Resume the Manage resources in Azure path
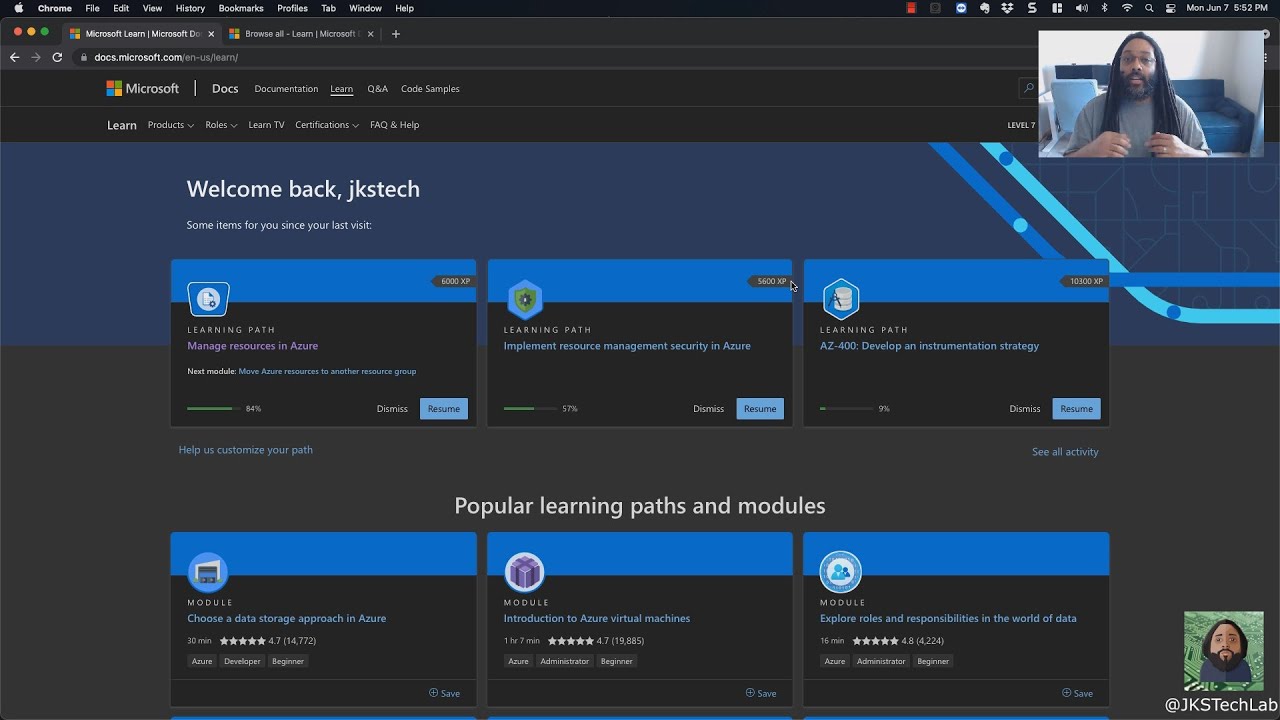1280x720 pixels. pos(444,409)
